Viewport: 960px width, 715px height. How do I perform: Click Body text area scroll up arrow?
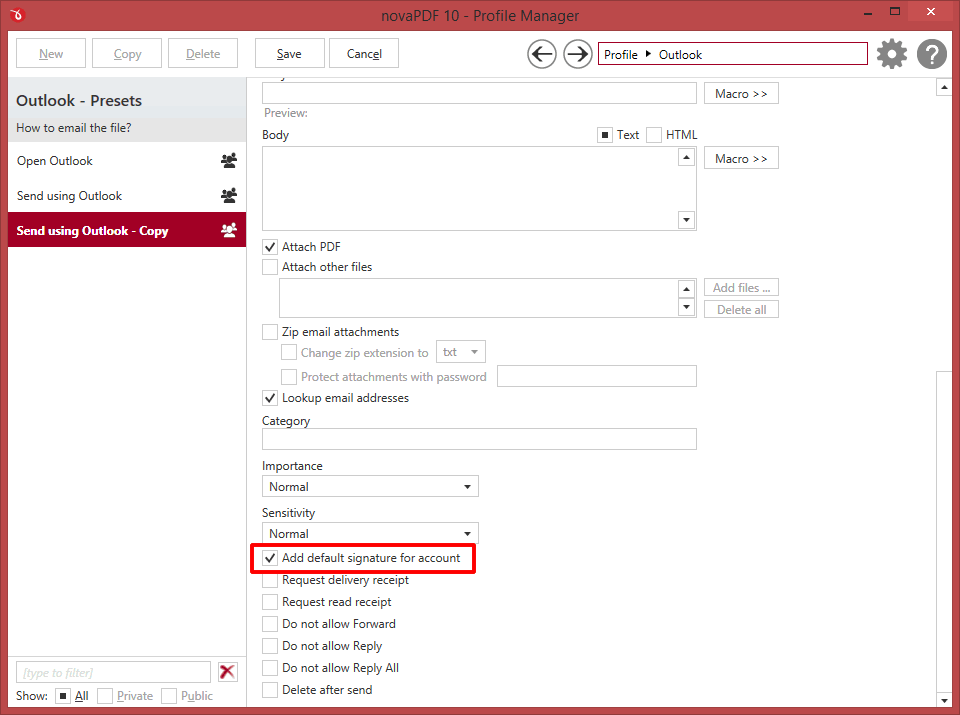[686, 158]
